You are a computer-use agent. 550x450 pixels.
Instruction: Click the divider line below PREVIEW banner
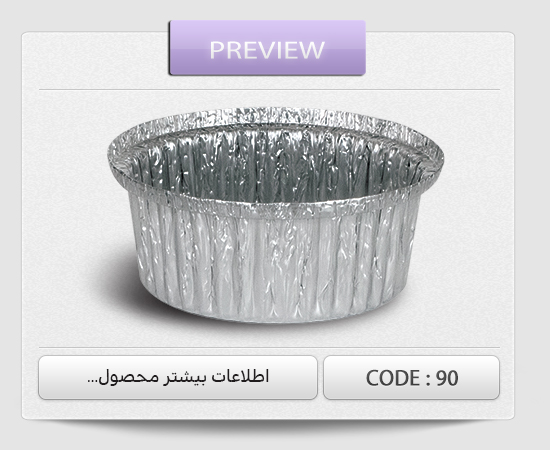[269, 90]
